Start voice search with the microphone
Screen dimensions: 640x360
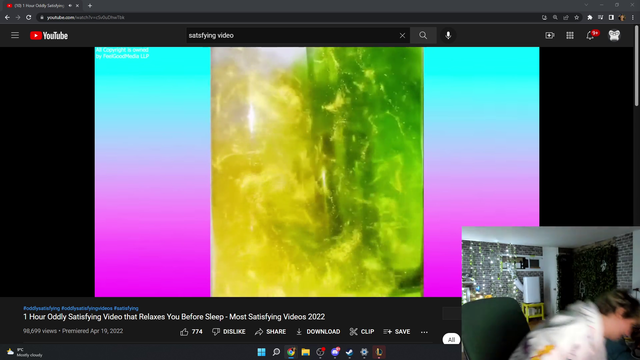[x=448, y=36]
